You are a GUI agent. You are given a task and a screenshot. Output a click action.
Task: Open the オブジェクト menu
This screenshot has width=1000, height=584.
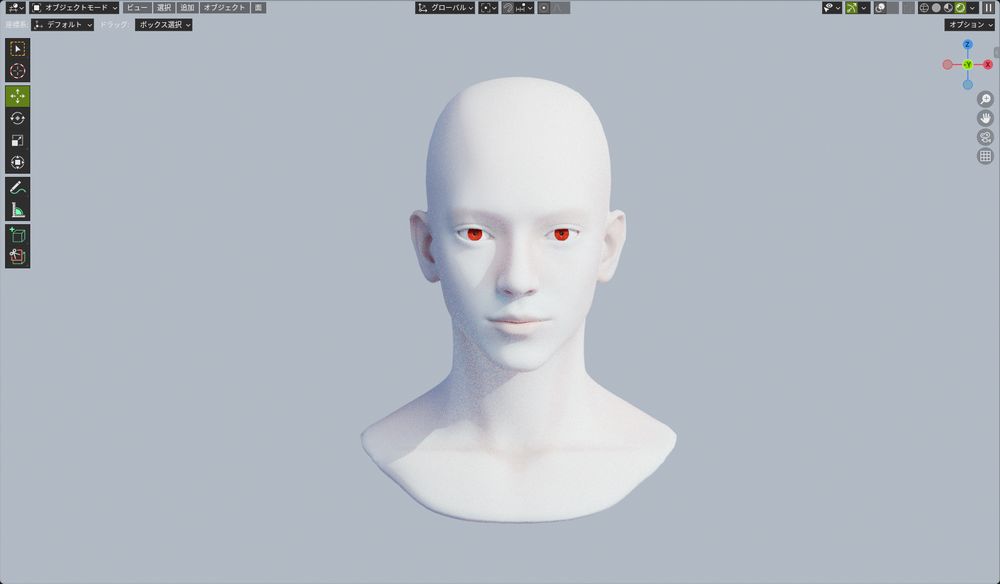coord(224,8)
